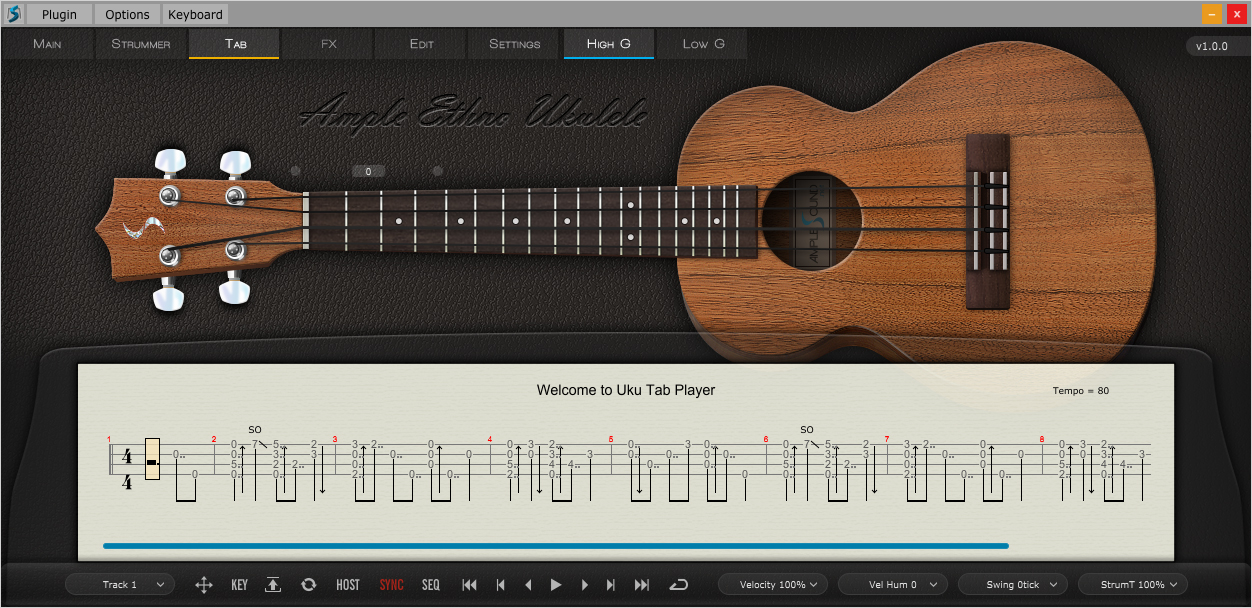Open the Settings tab

515,44
